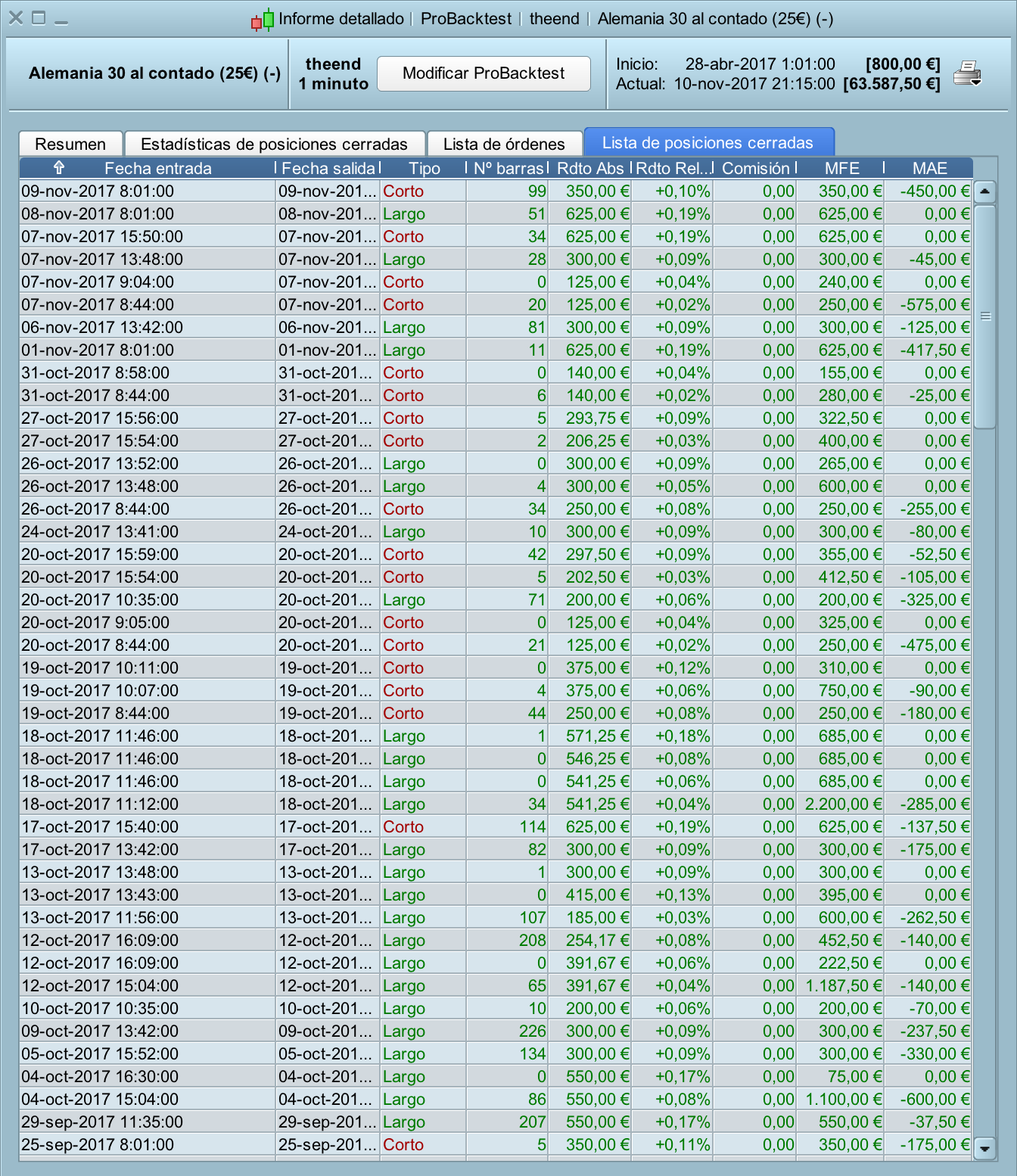1017x1176 pixels.
Task: Select the -417,50 € MAE value
Action: click(935, 350)
